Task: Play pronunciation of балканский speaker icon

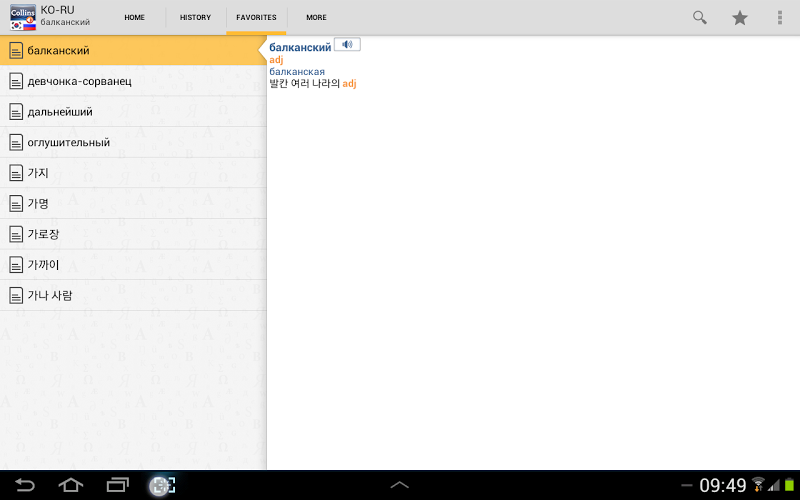Action: click(347, 45)
